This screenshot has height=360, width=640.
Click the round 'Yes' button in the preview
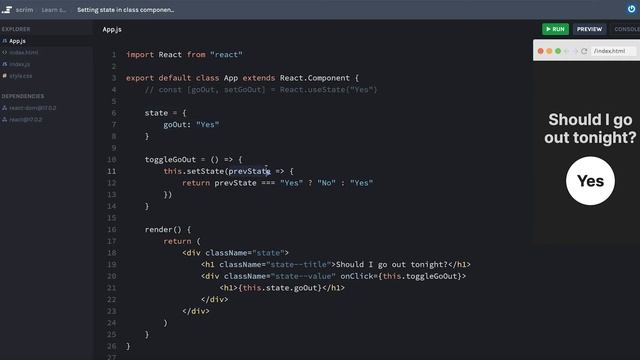(x=590, y=181)
